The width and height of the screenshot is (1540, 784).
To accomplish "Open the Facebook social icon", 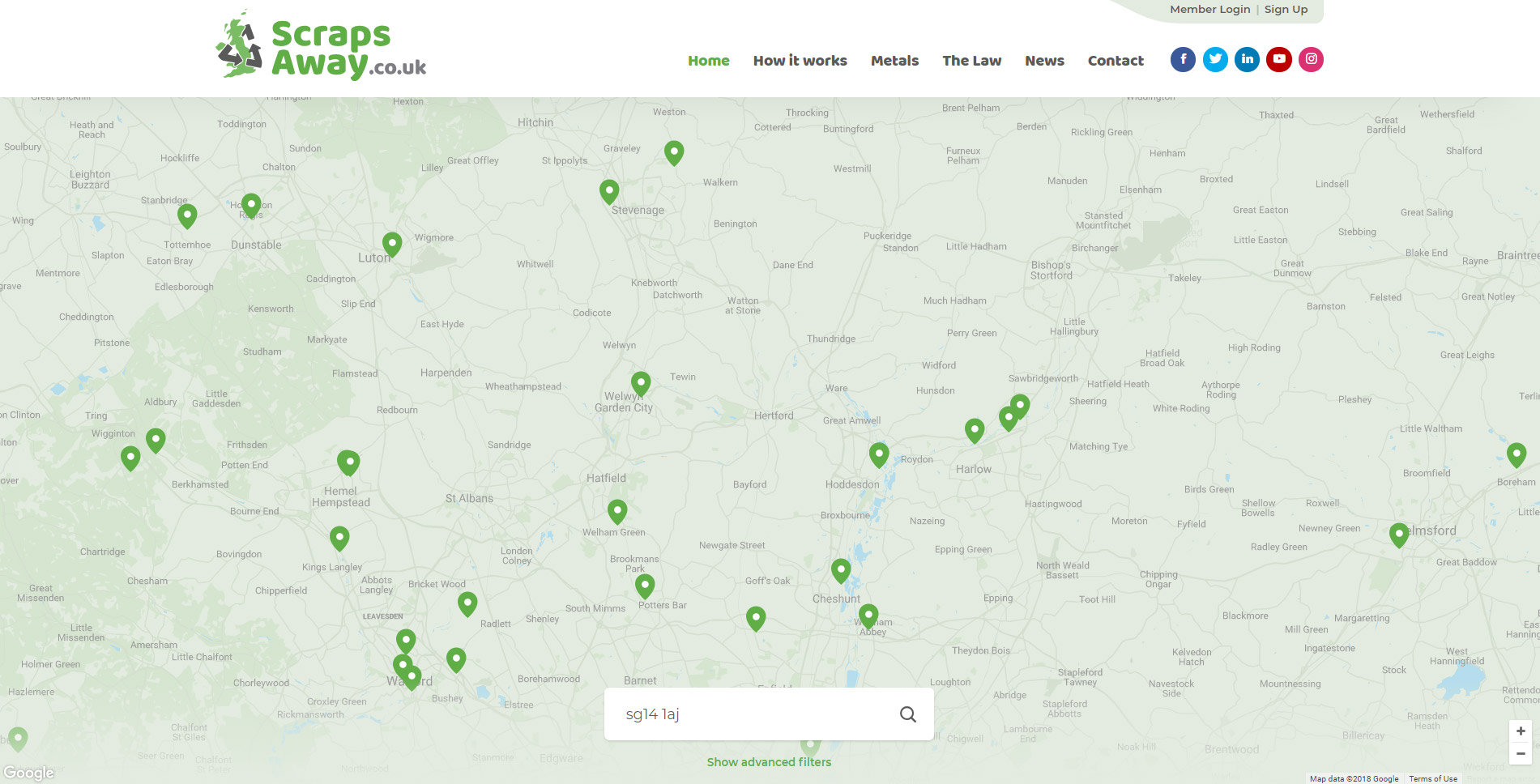I will 1183,59.
